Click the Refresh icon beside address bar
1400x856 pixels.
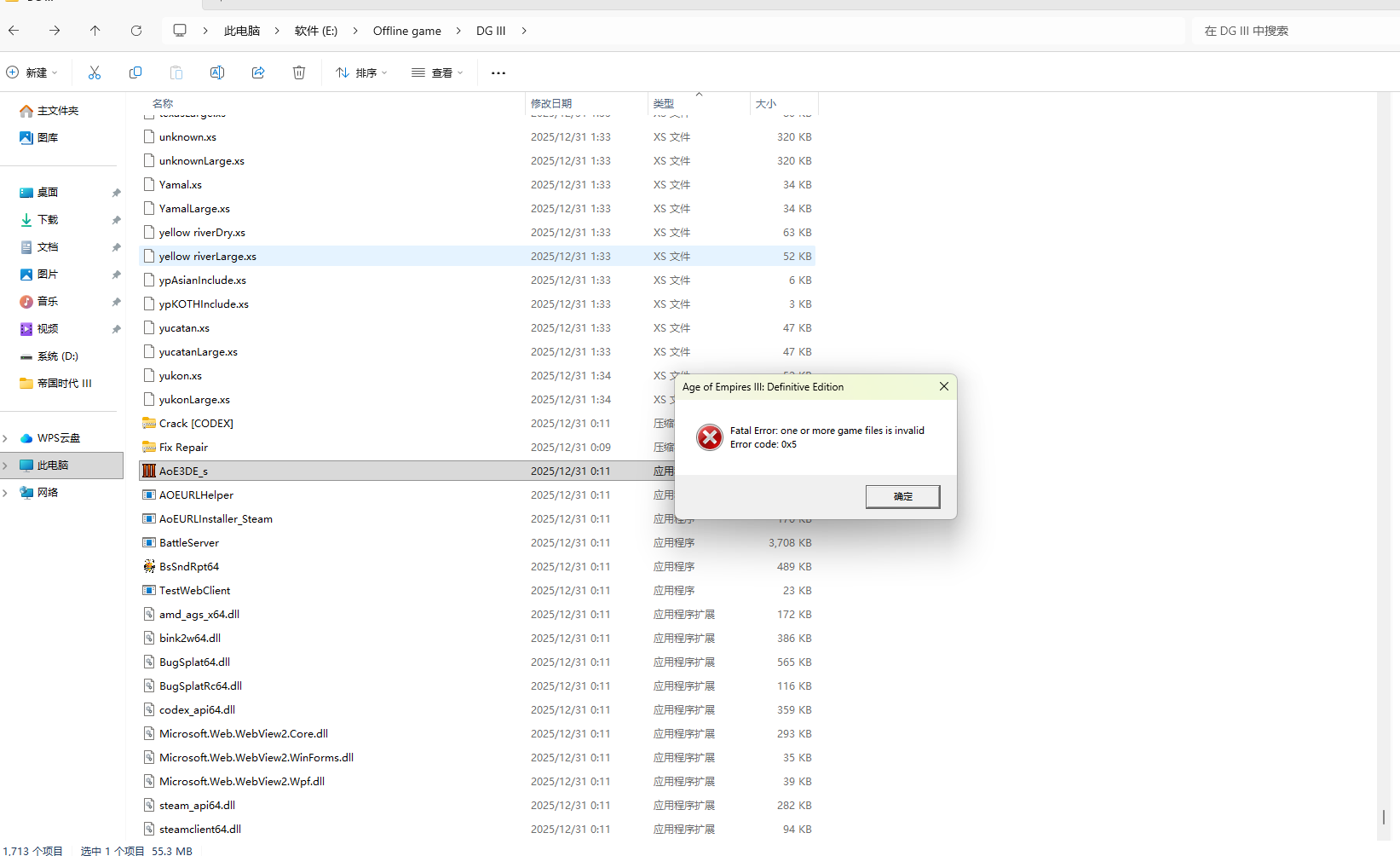136,31
